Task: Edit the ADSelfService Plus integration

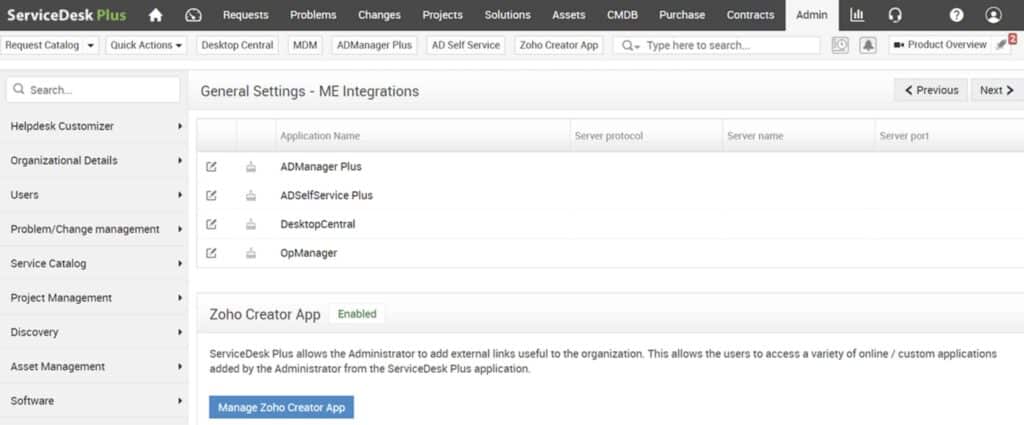Action: [211, 195]
